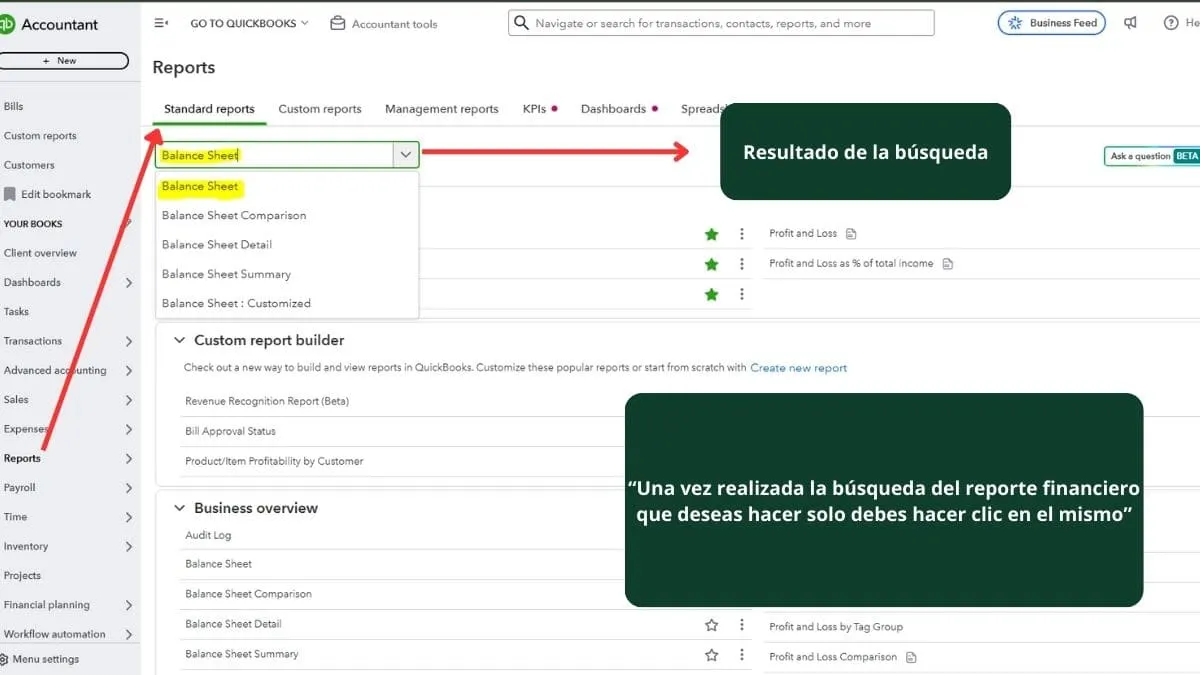Screen dimensions: 1200x675
Task: Favorite Balance Sheet Detail with its star
Action: tap(711, 625)
